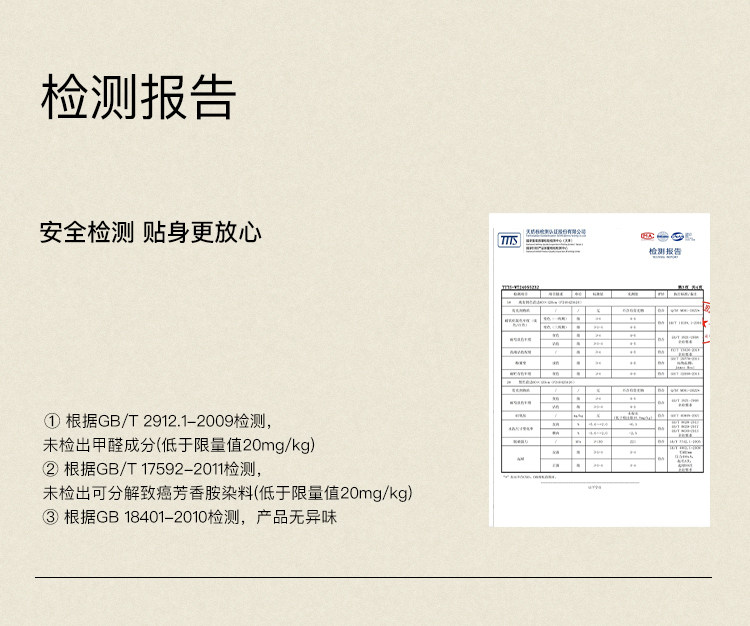Click the red stamp on the report edge
Viewport: 750px width, 626px height.
[x=706, y=322]
